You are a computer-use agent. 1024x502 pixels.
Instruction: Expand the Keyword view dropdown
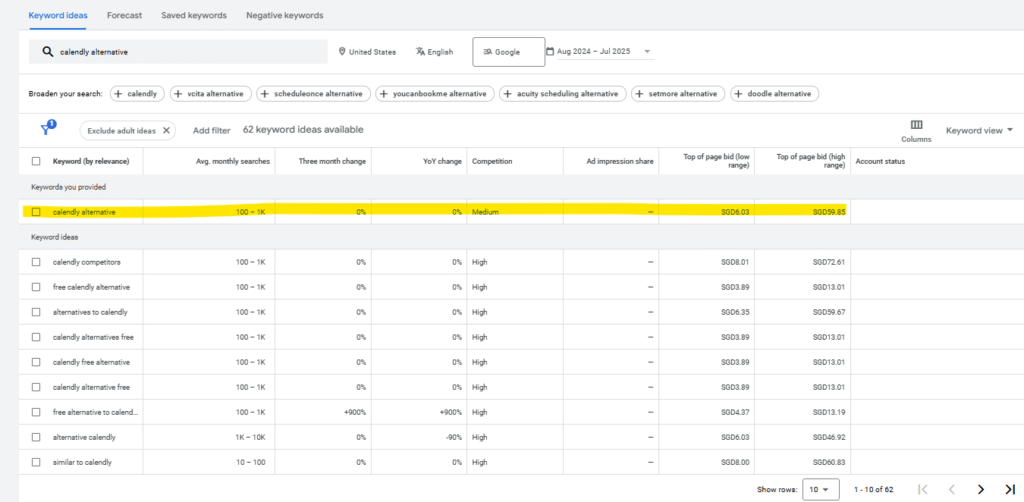point(979,130)
